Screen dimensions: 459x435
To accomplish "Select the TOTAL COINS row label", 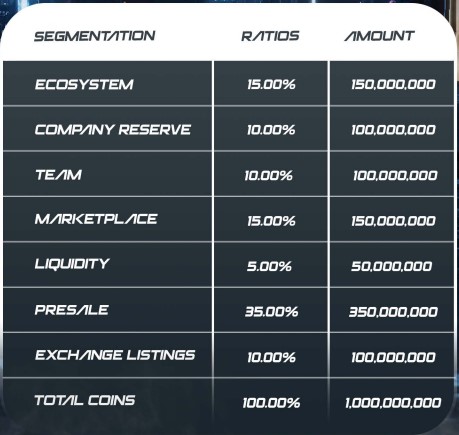I will [x=85, y=400].
